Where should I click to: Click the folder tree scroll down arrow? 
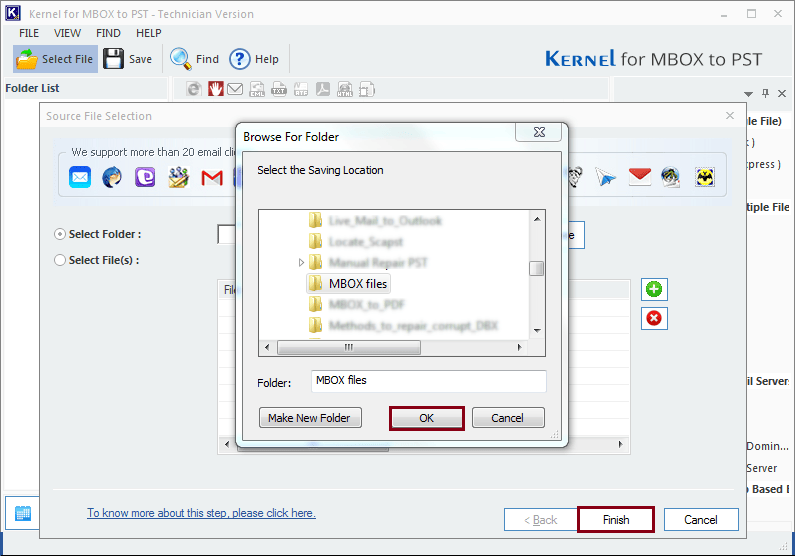(x=537, y=330)
